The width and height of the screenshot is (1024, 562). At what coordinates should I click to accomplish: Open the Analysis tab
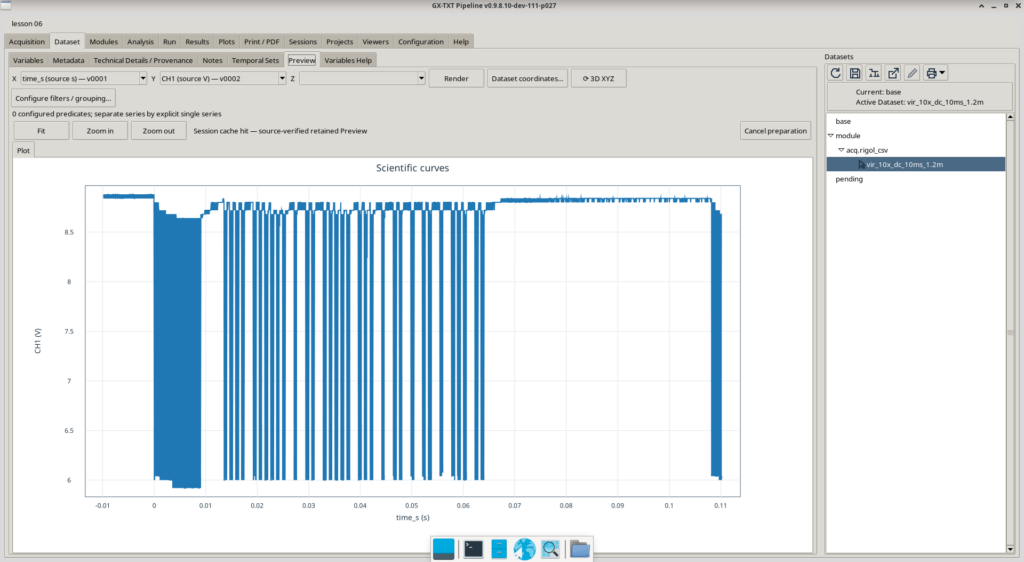click(x=140, y=42)
